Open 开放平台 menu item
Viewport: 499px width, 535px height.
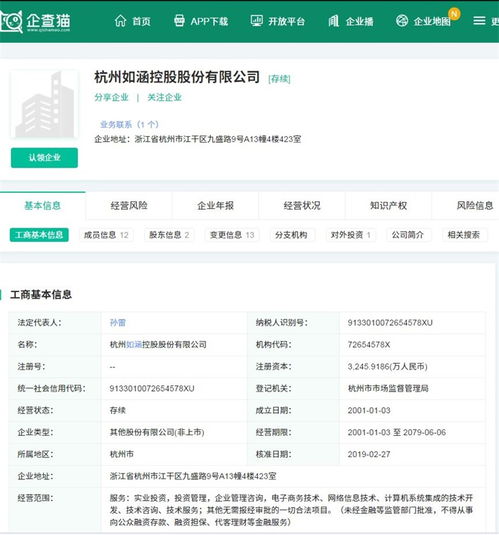coord(286,21)
